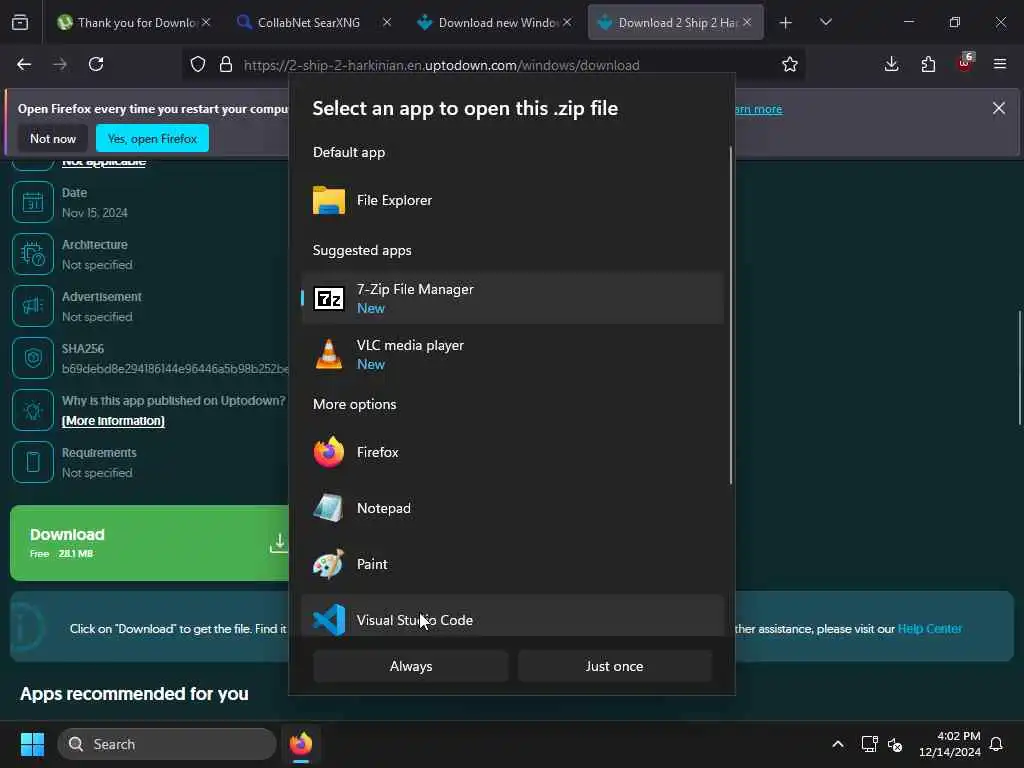The height and width of the screenshot is (768, 1024).
Task: Open the extensions puzzle icon
Action: click(928, 64)
